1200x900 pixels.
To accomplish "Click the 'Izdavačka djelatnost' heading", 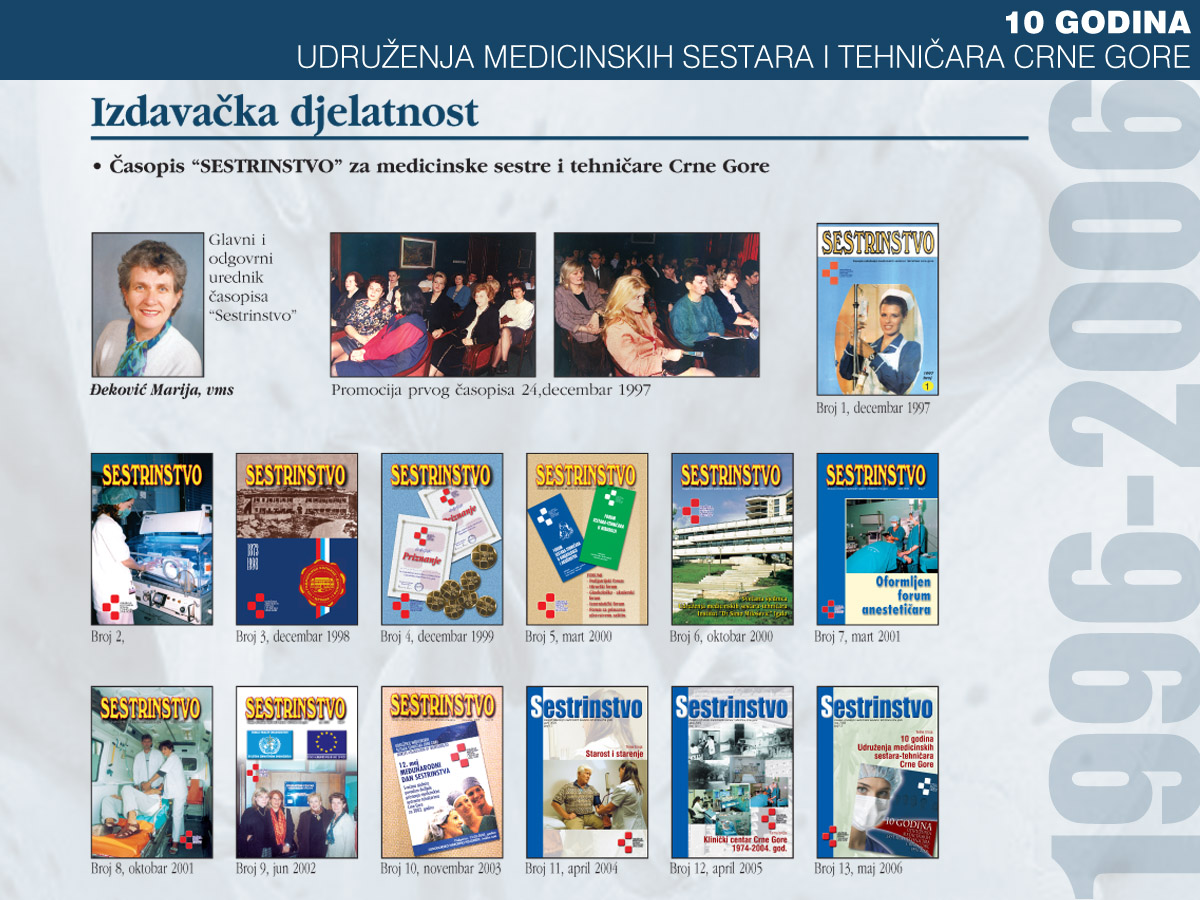I will [284, 112].
